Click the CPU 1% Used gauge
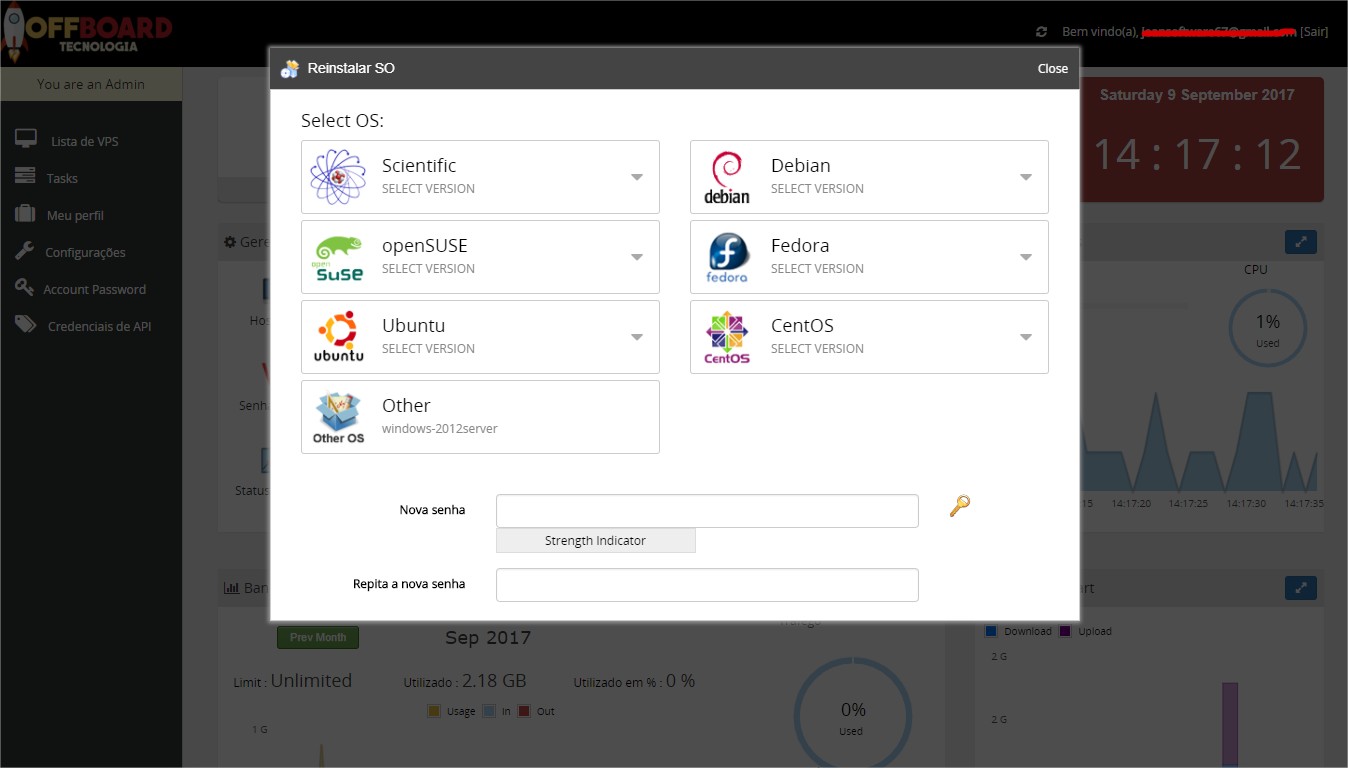 pyautogui.click(x=1267, y=328)
